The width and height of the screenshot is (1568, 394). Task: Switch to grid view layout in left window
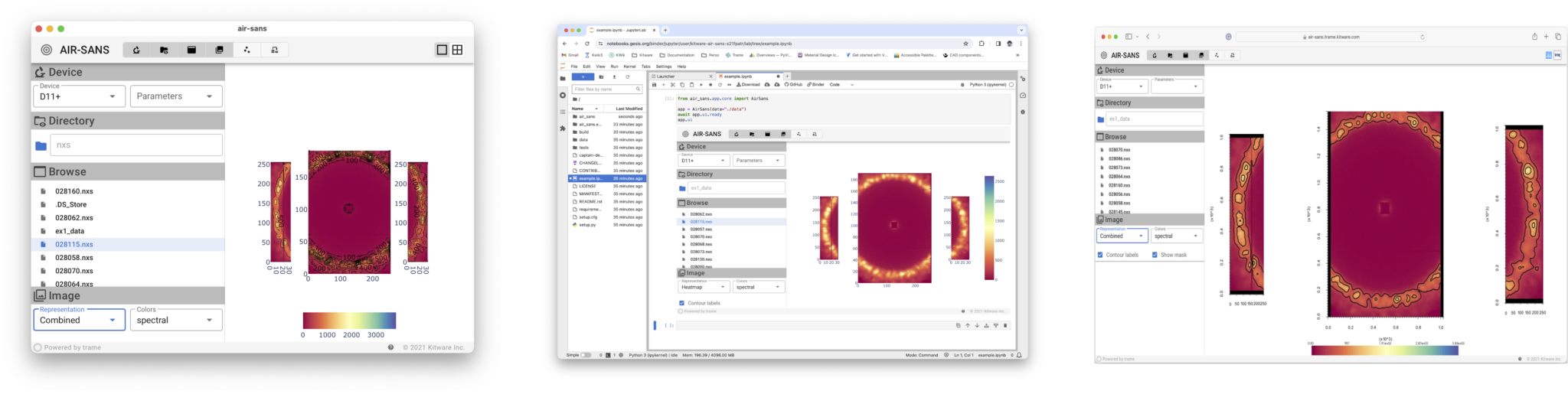457,50
